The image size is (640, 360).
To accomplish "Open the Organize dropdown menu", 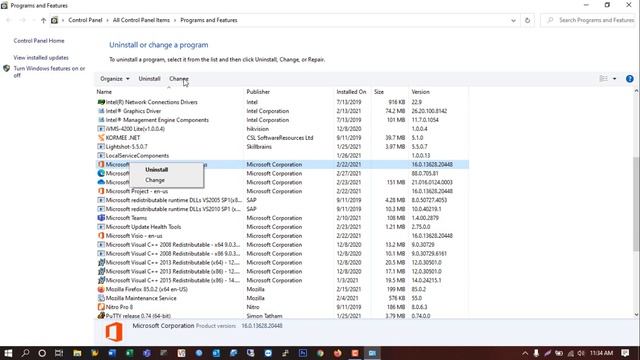I will (x=114, y=79).
